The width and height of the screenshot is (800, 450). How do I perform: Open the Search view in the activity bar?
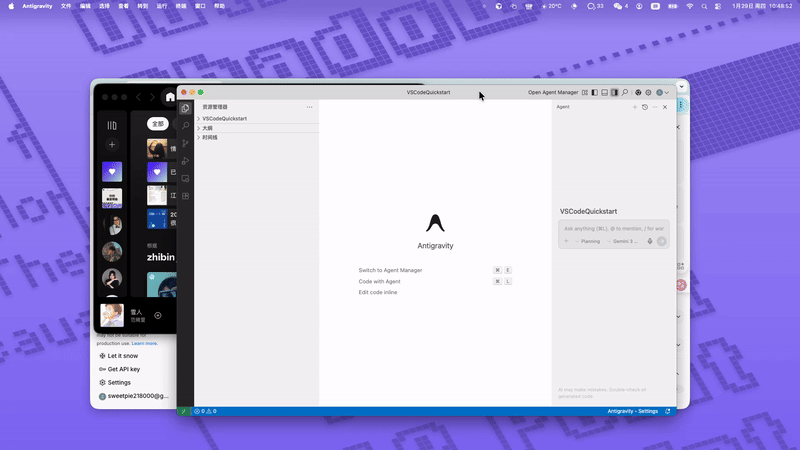coord(185,126)
